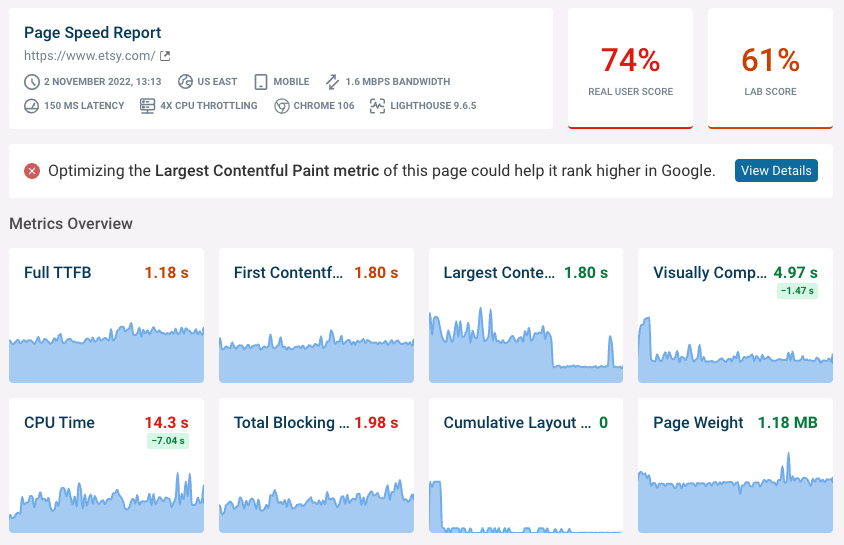Open the Visually Complete chart card
Viewport: 844px width, 545px height.
[x=735, y=315]
